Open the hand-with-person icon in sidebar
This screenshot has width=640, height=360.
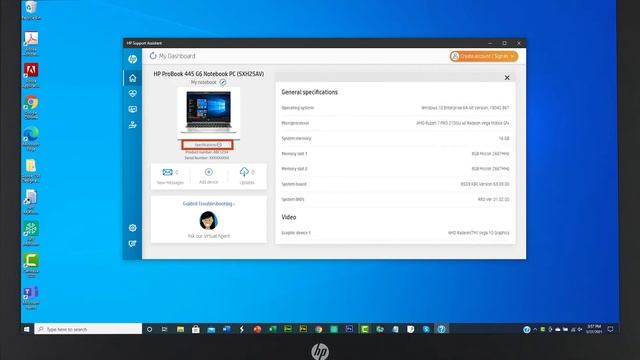(x=132, y=125)
